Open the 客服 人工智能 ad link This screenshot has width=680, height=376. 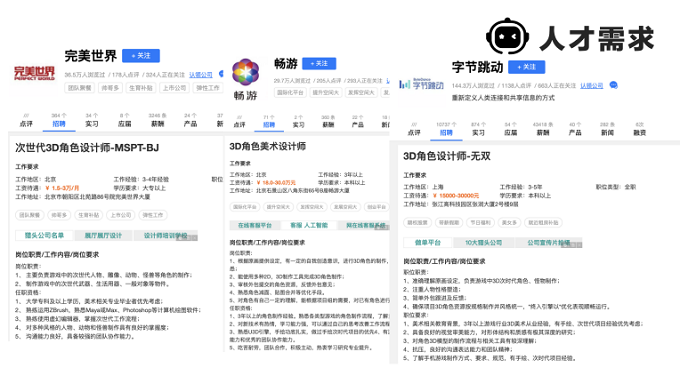[309, 226]
